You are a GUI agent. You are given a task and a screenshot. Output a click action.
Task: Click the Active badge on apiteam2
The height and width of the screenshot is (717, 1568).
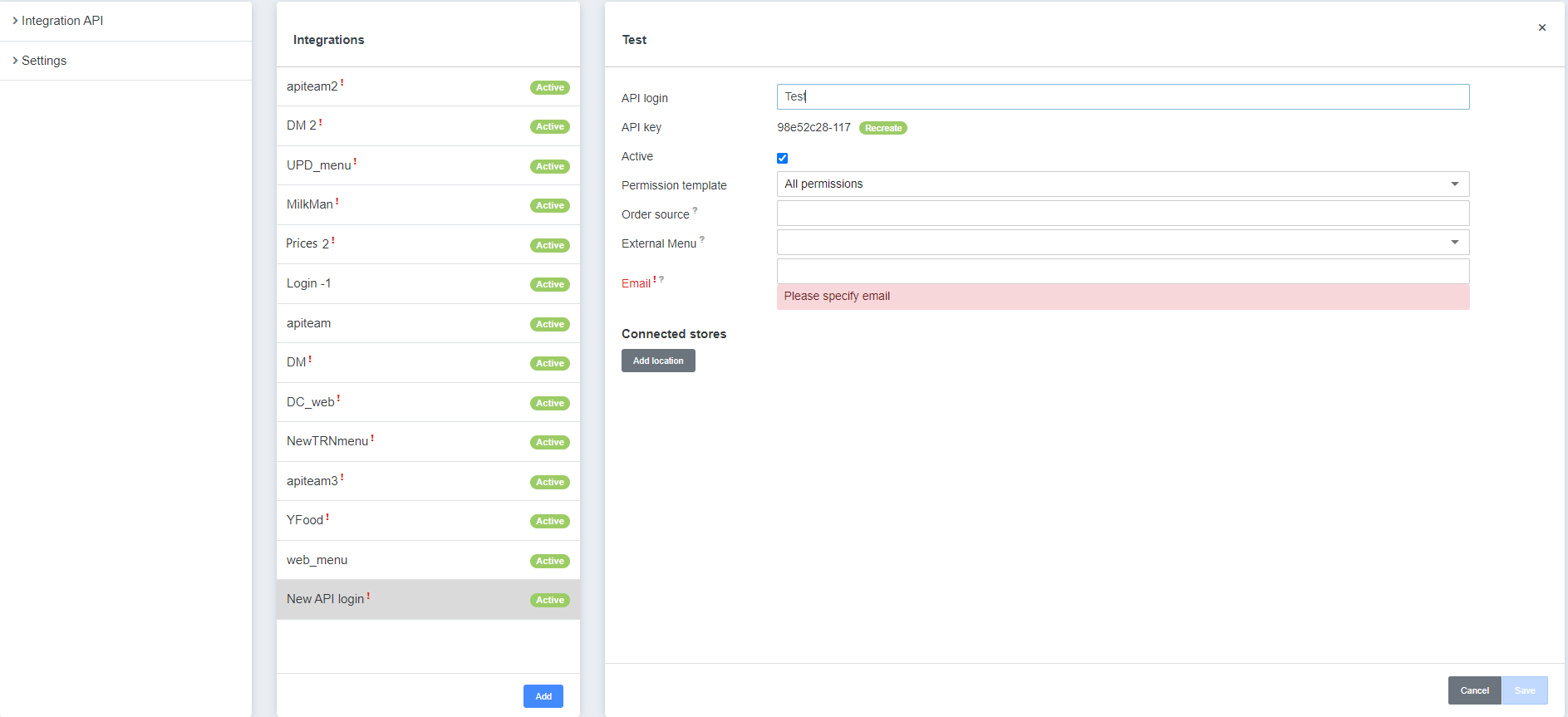(x=549, y=87)
